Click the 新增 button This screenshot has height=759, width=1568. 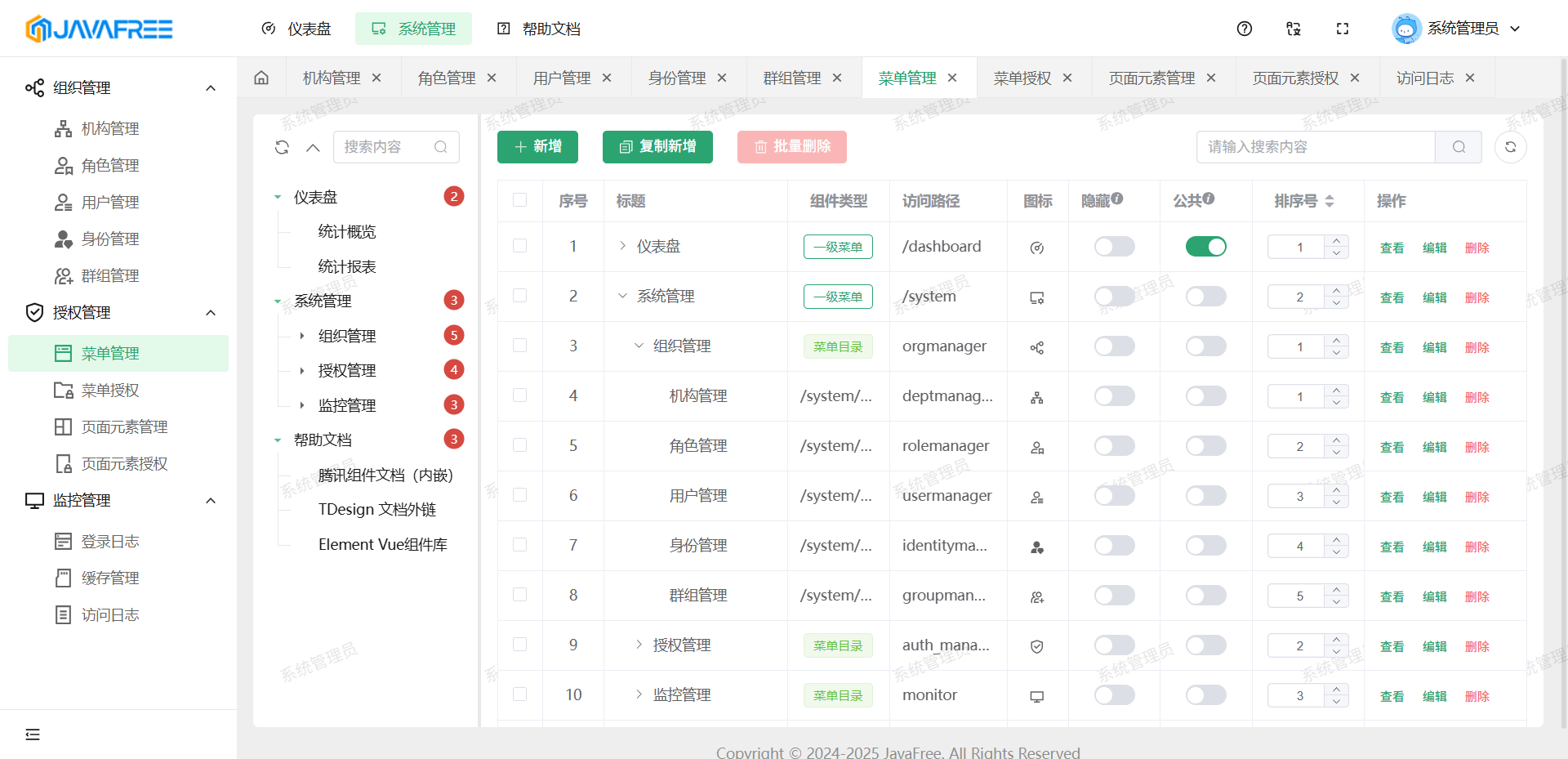pos(537,147)
